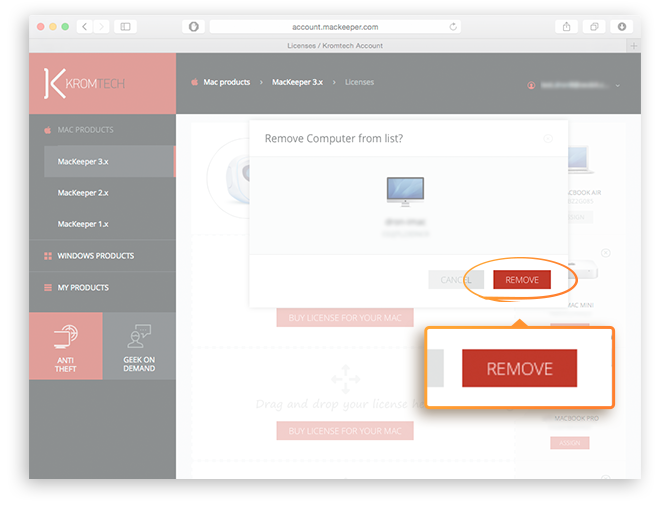Viewport: 664px width, 514px height.
Task: Open the privacy shield extension icon
Action: coord(194,27)
